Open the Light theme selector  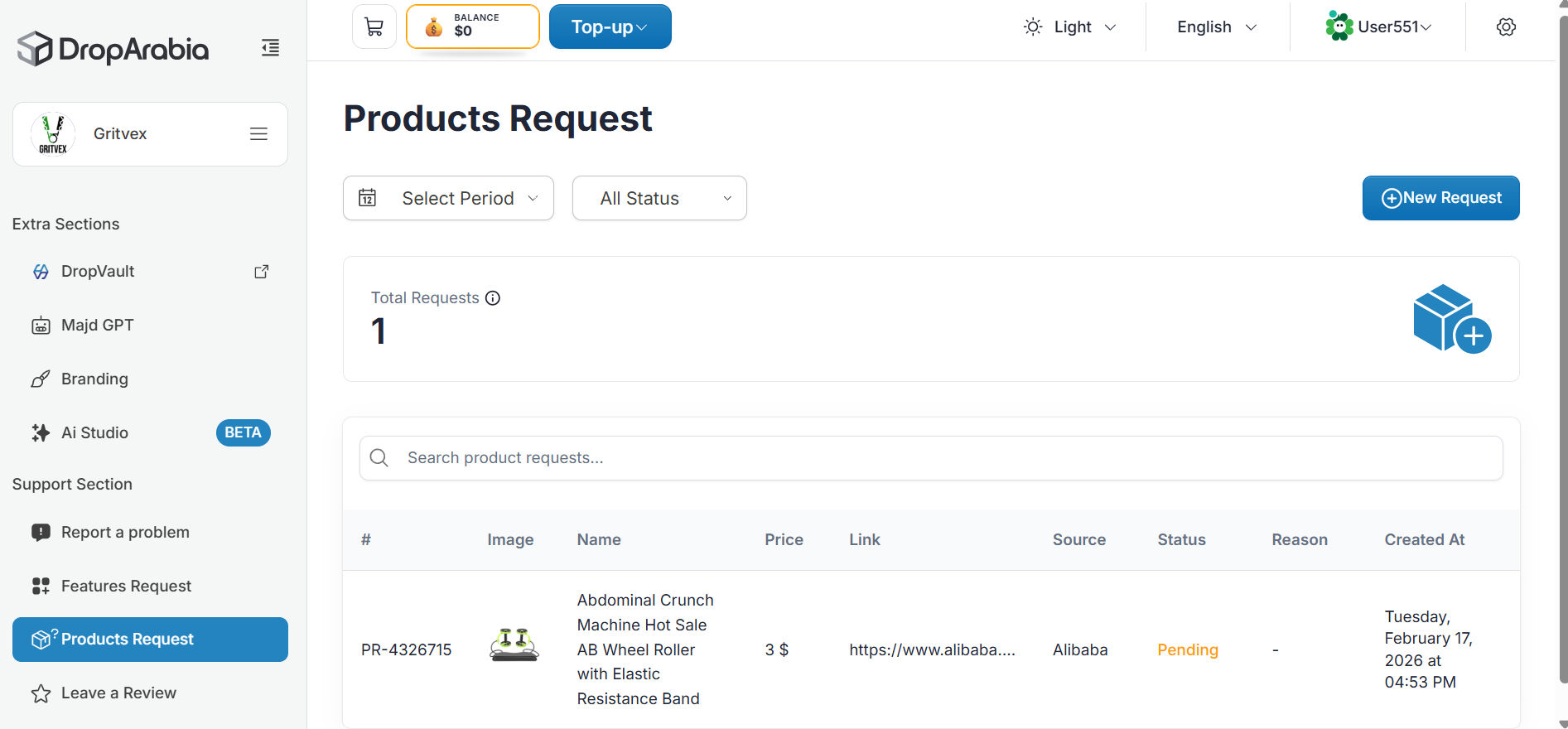pos(1070,27)
